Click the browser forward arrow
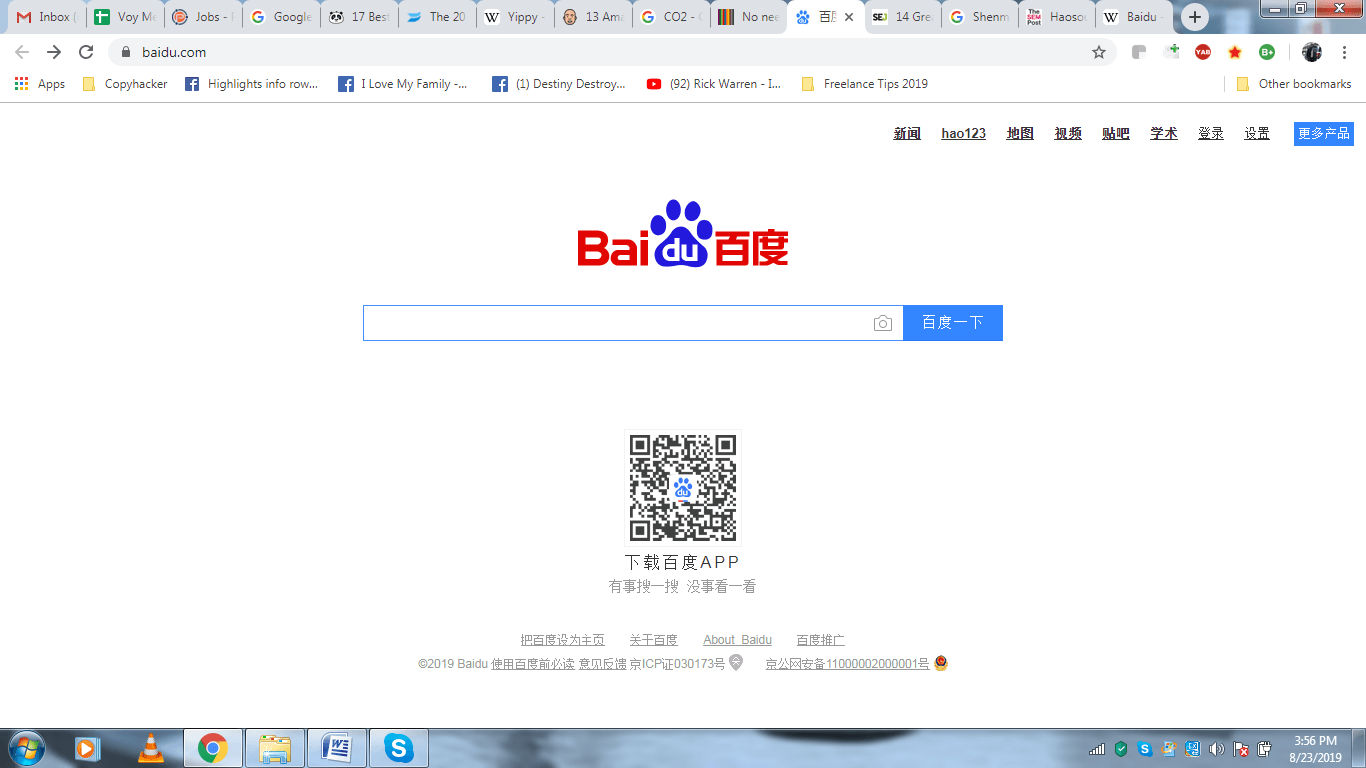This screenshot has width=1366, height=768. tap(54, 52)
